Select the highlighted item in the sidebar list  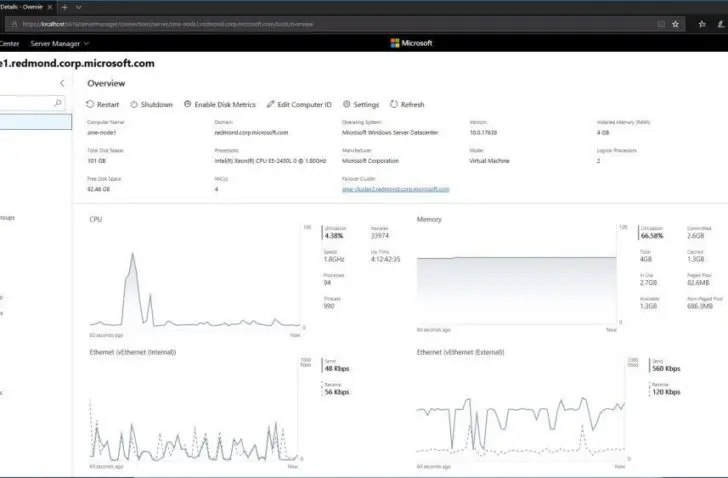pyautogui.click(x=36, y=122)
